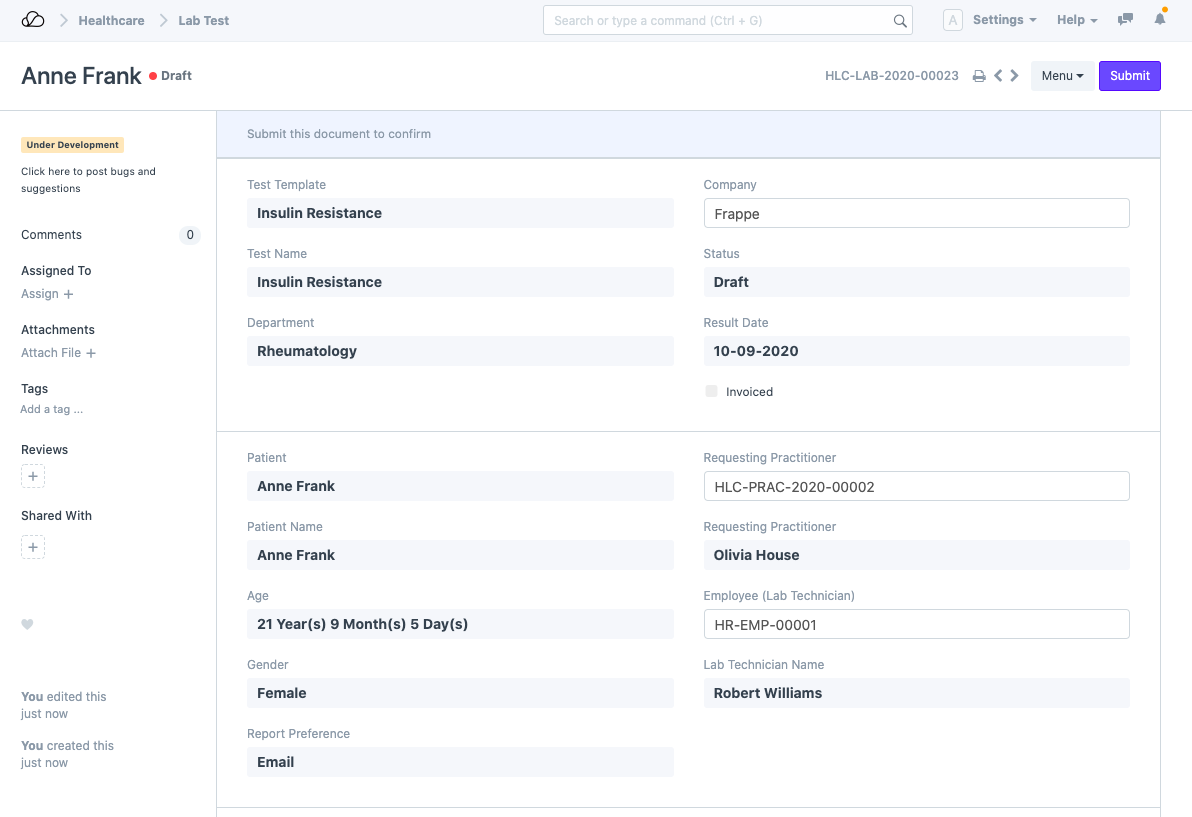Go to previous document arrow

pyautogui.click(x=997, y=76)
